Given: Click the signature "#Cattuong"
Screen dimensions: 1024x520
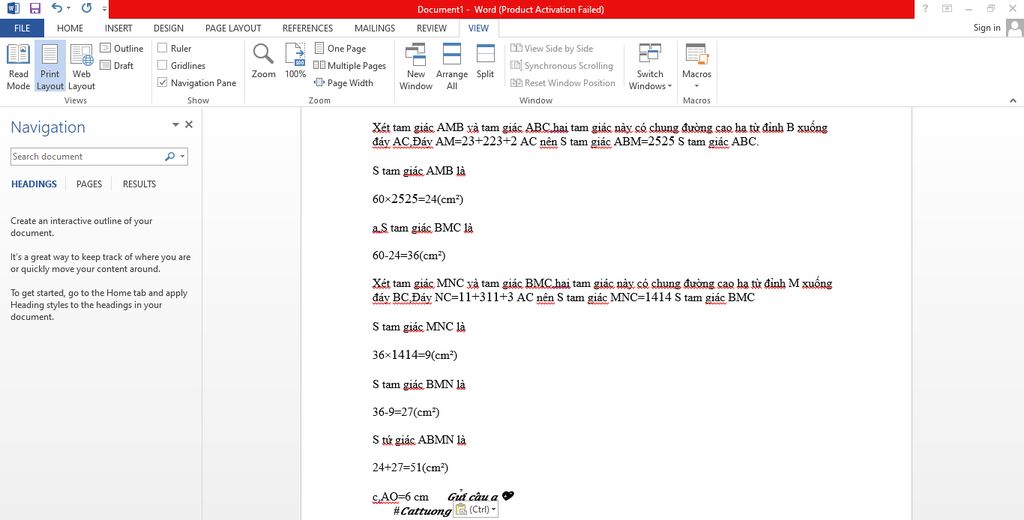Looking at the screenshot, I should click(x=422, y=511).
